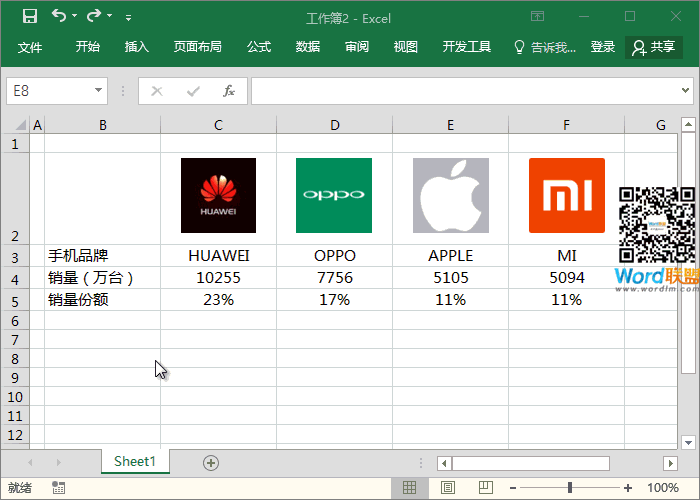The height and width of the screenshot is (500, 700).
Task: Open the 审阅 ribbon tab
Action: (357, 46)
